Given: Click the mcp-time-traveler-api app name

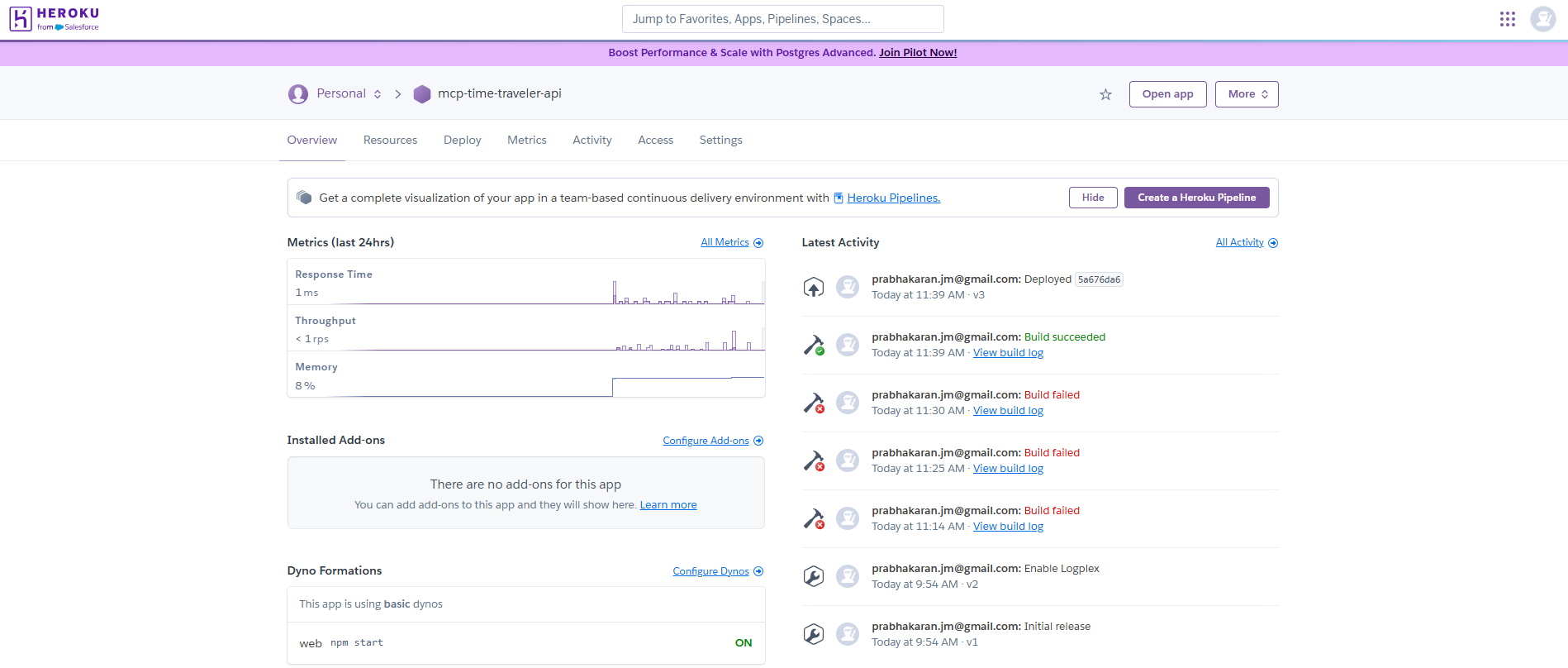Looking at the screenshot, I should (x=500, y=93).
